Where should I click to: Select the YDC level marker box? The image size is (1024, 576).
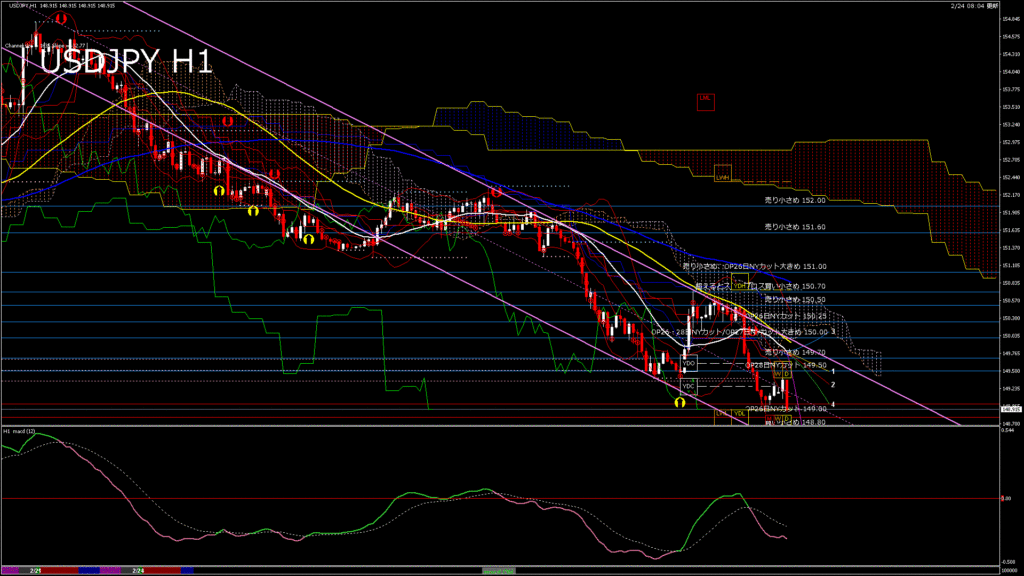tap(688, 386)
